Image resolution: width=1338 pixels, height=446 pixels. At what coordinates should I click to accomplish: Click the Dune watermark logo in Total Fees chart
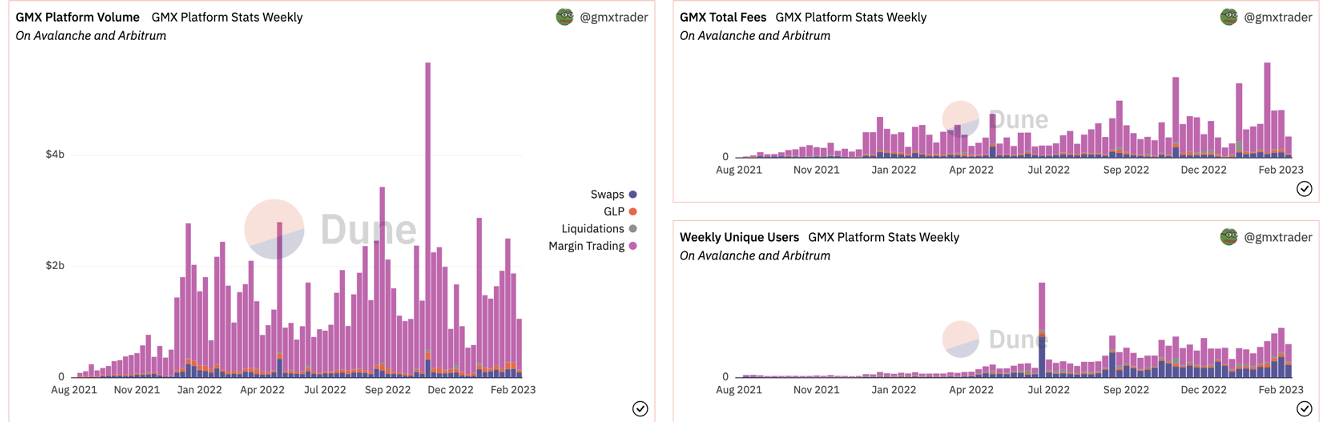click(x=995, y=120)
